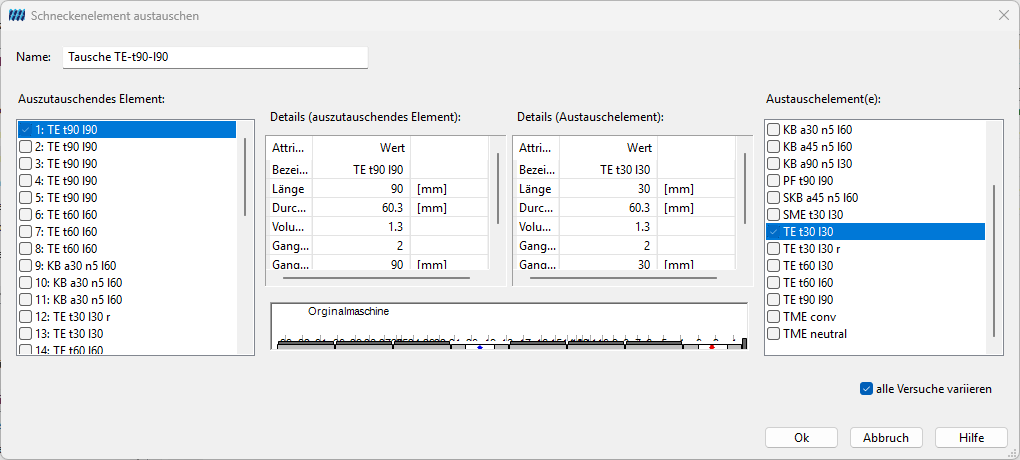Click the screw element app icon in title bar
The image size is (1020, 460).
(x=17, y=16)
